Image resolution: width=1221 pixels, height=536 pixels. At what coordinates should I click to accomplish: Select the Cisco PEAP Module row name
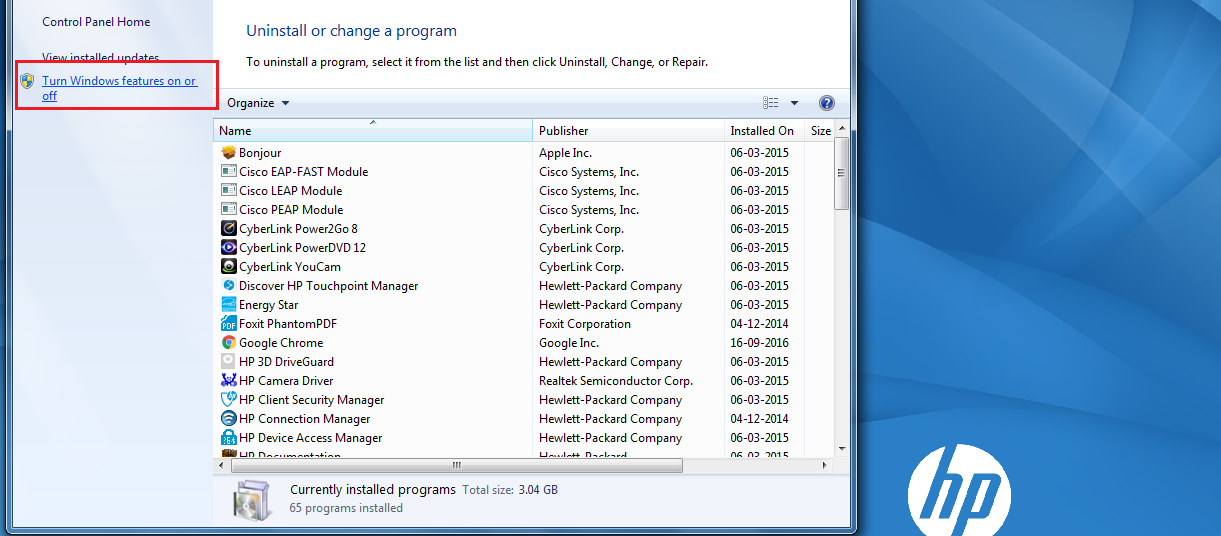[x=291, y=210]
